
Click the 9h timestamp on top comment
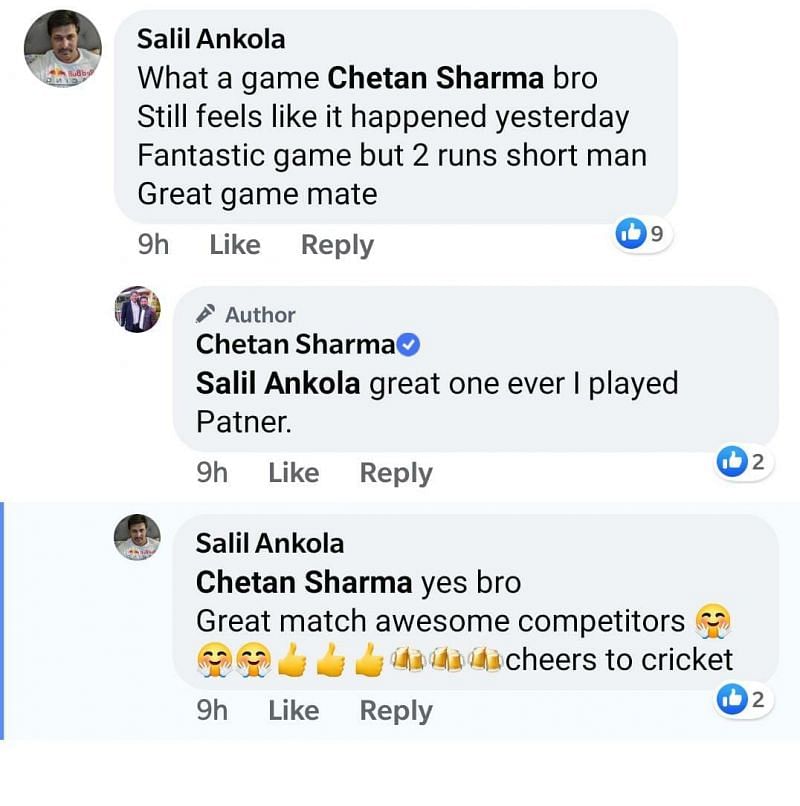click(x=153, y=245)
